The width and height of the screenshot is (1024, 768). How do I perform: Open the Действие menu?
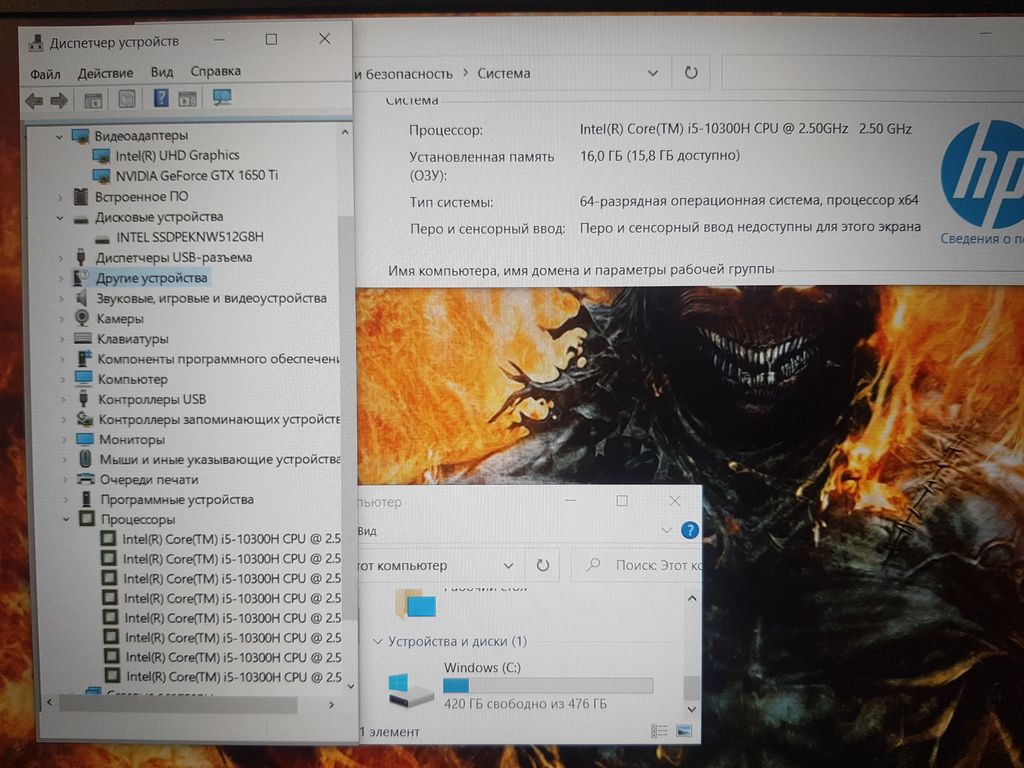pos(105,73)
